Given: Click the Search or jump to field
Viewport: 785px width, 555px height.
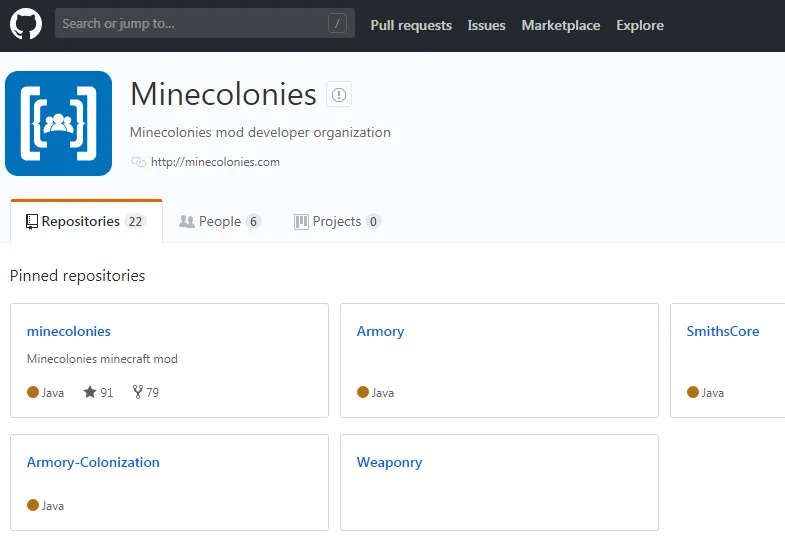Looking at the screenshot, I should (205, 23).
